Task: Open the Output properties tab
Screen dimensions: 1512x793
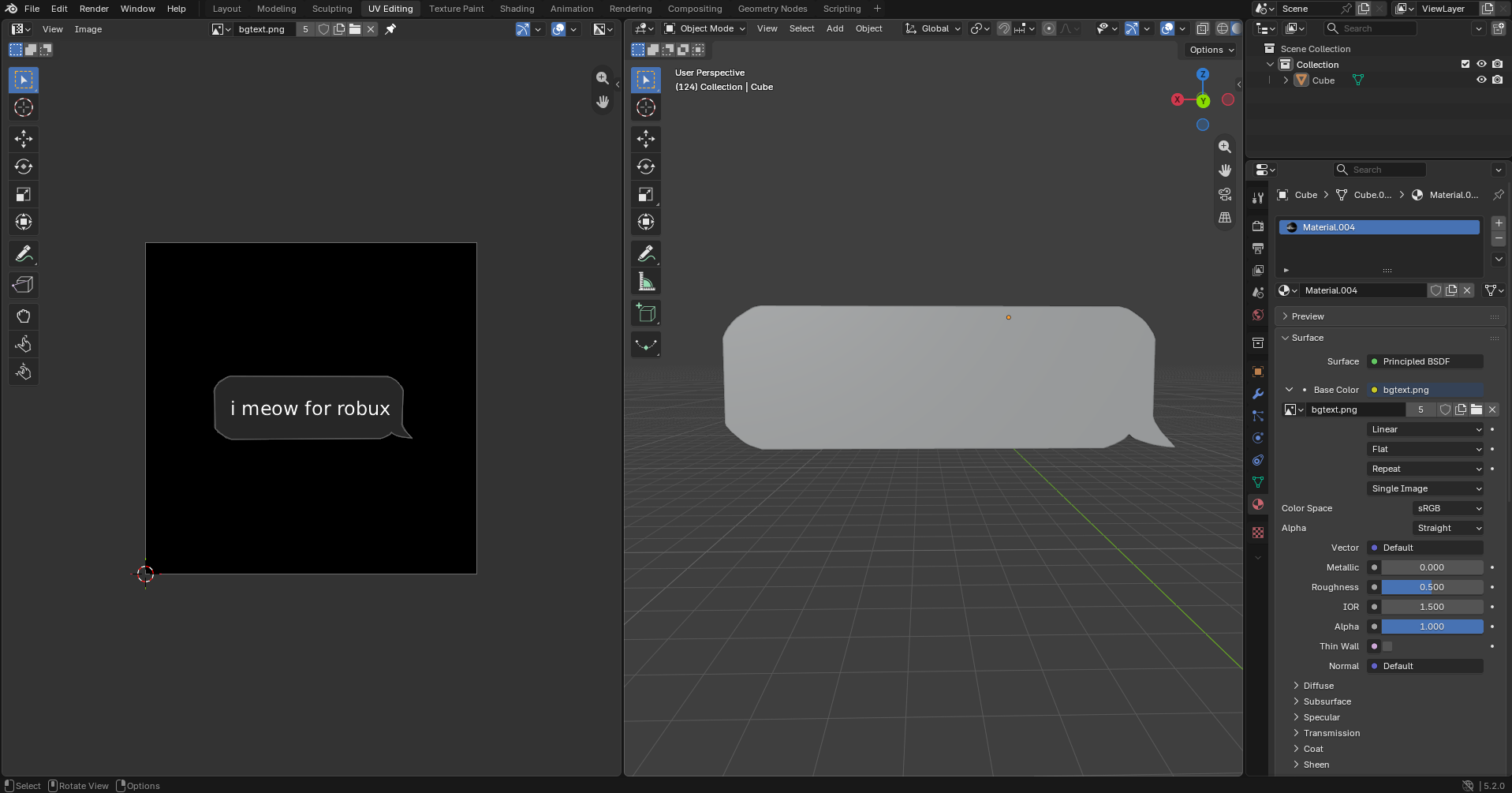Action: [1258, 249]
